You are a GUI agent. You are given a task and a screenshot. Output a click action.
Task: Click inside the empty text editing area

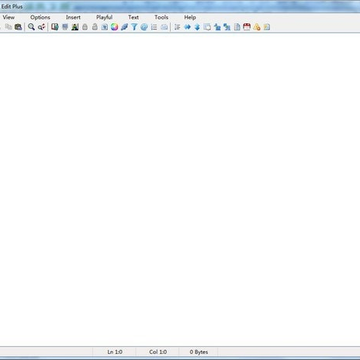coord(180,189)
